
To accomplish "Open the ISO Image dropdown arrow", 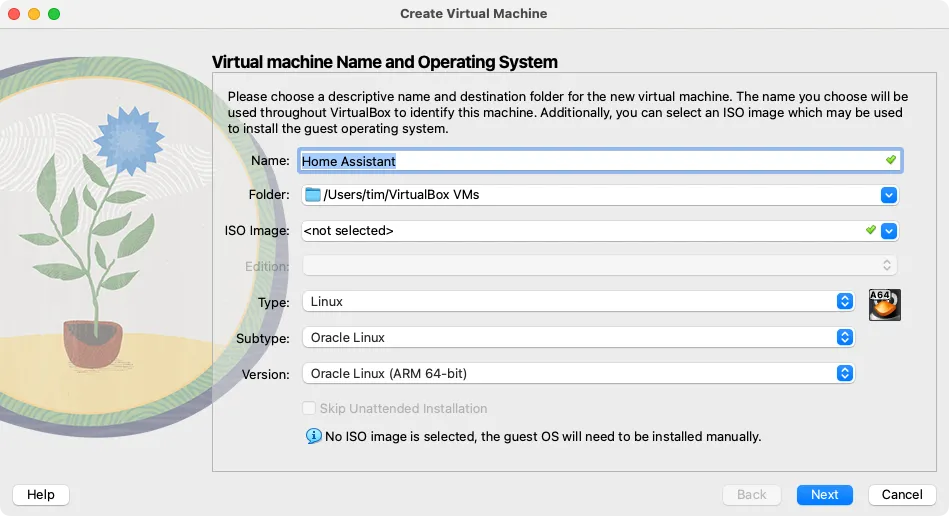I will (x=888, y=230).
